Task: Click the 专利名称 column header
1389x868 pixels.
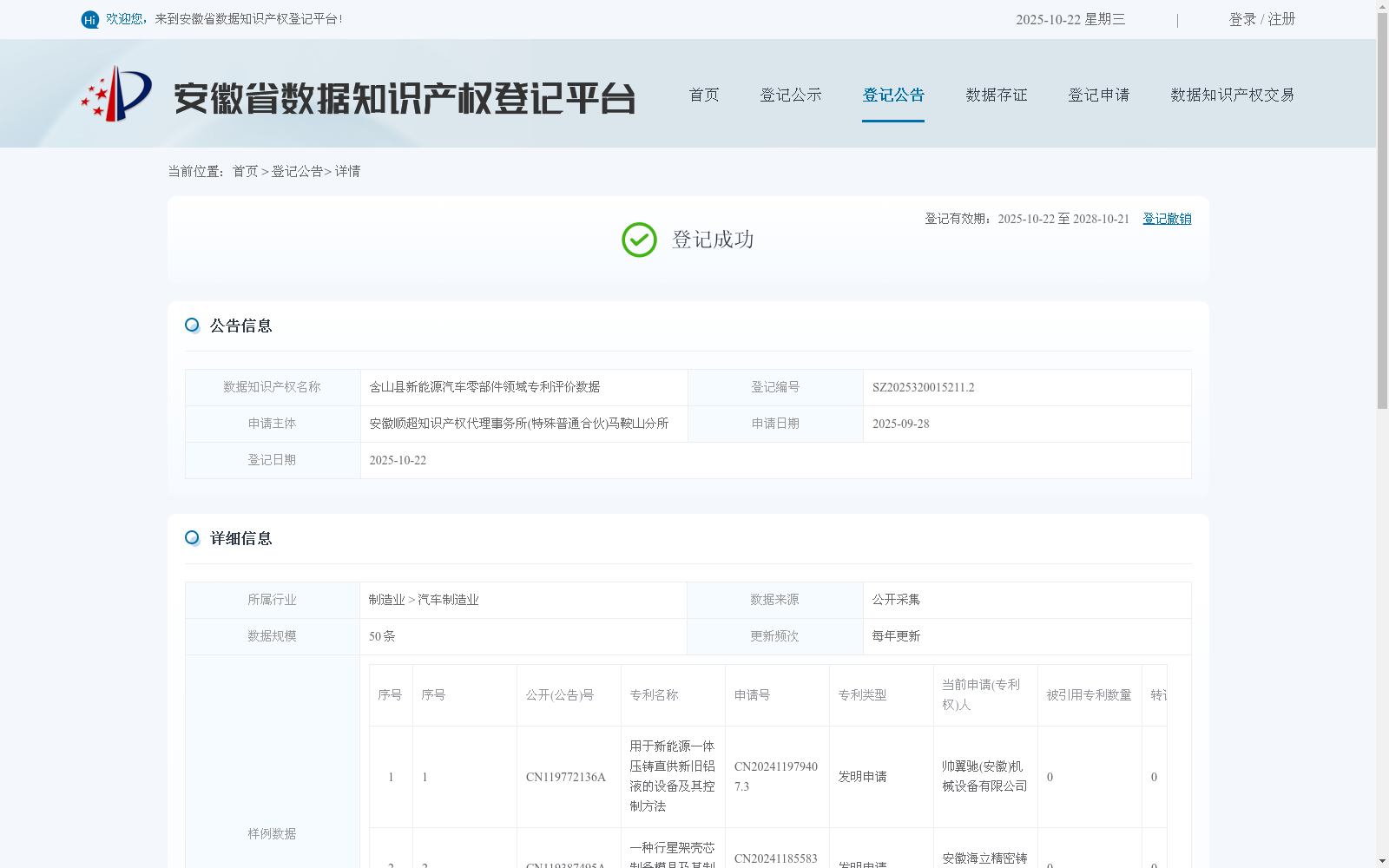Action: tap(654, 695)
